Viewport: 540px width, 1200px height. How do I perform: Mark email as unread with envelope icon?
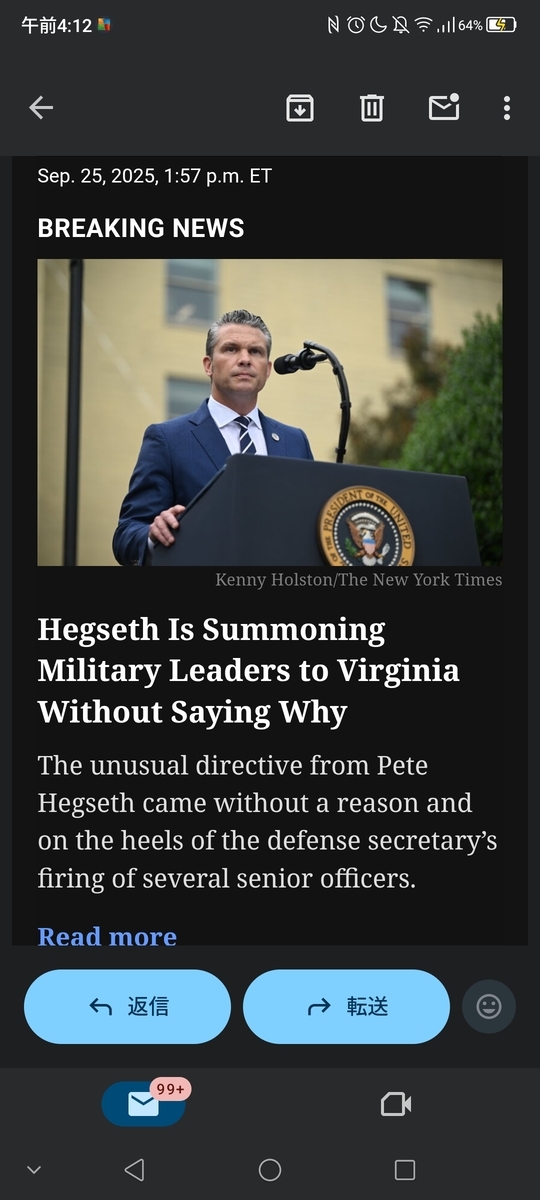[x=444, y=107]
